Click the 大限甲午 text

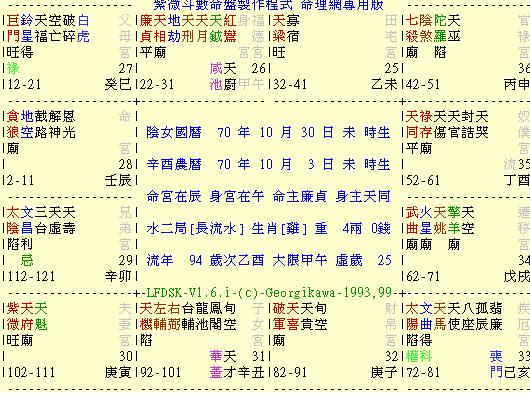300,260
